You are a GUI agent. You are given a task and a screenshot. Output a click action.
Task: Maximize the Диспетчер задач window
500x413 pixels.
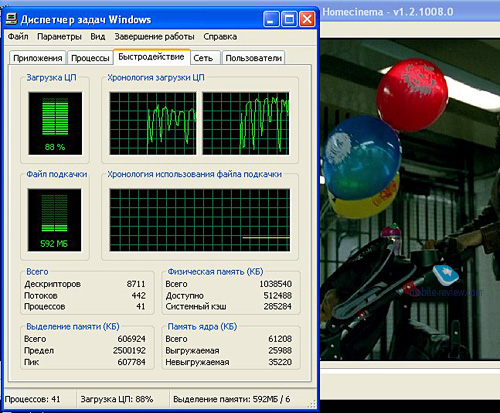(289, 19)
